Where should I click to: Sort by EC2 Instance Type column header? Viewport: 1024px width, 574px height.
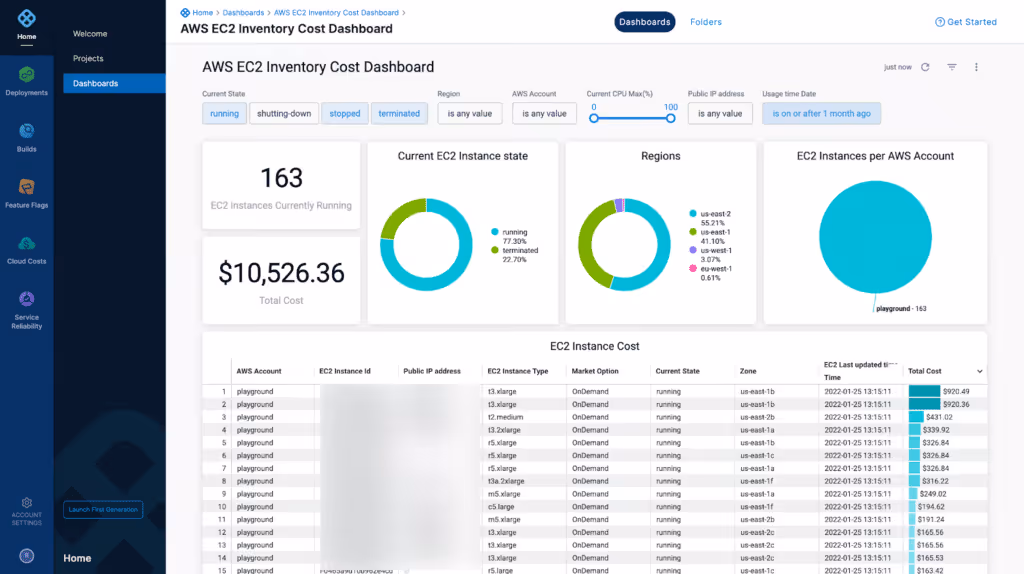tap(518, 371)
